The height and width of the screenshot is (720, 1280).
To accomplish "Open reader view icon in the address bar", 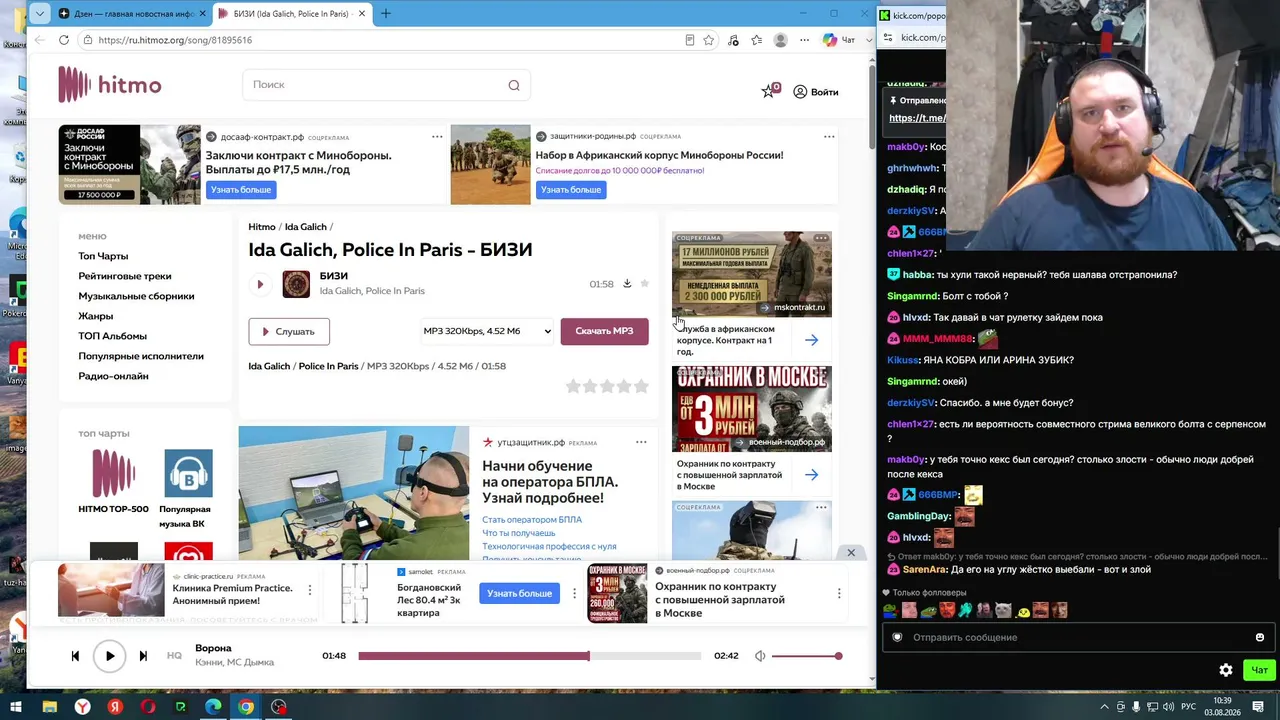I will coord(690,40).
